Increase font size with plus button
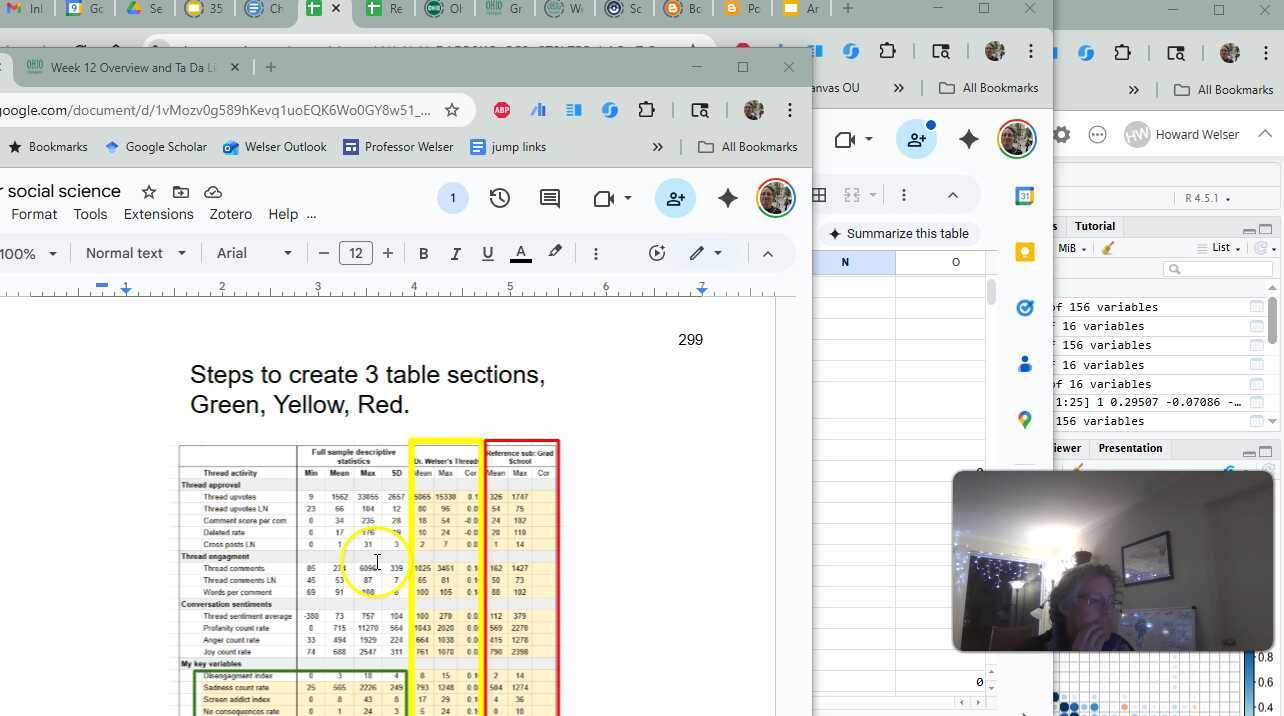 [388, 254]
